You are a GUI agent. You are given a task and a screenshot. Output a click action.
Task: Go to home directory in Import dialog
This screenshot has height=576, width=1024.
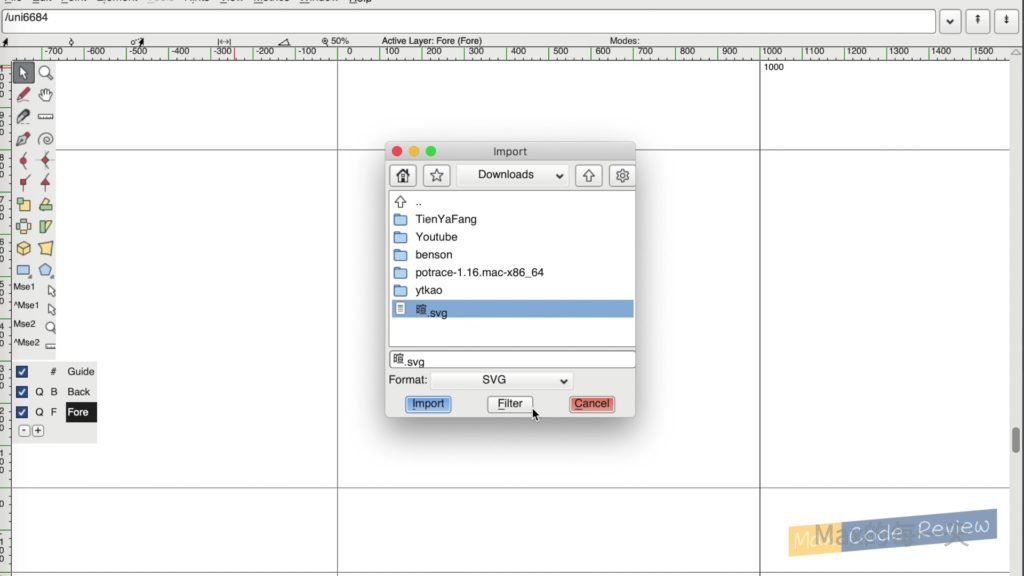coord(403,176)
